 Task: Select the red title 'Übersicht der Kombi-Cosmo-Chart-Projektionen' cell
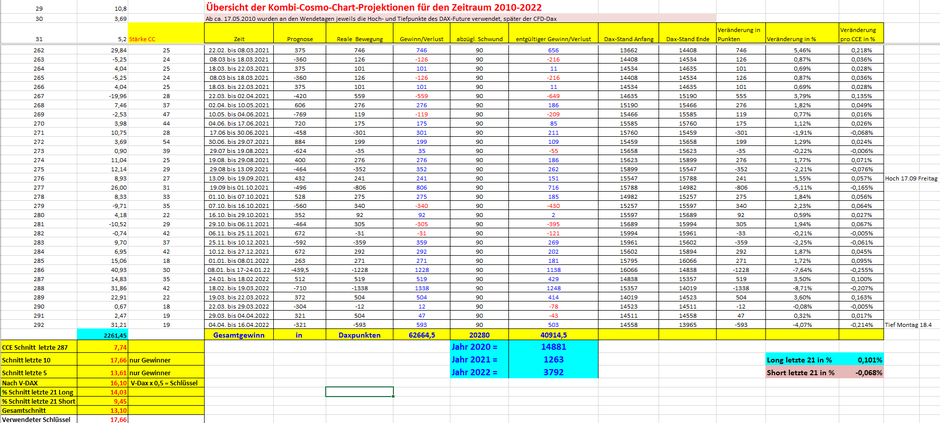coord(373,8)
